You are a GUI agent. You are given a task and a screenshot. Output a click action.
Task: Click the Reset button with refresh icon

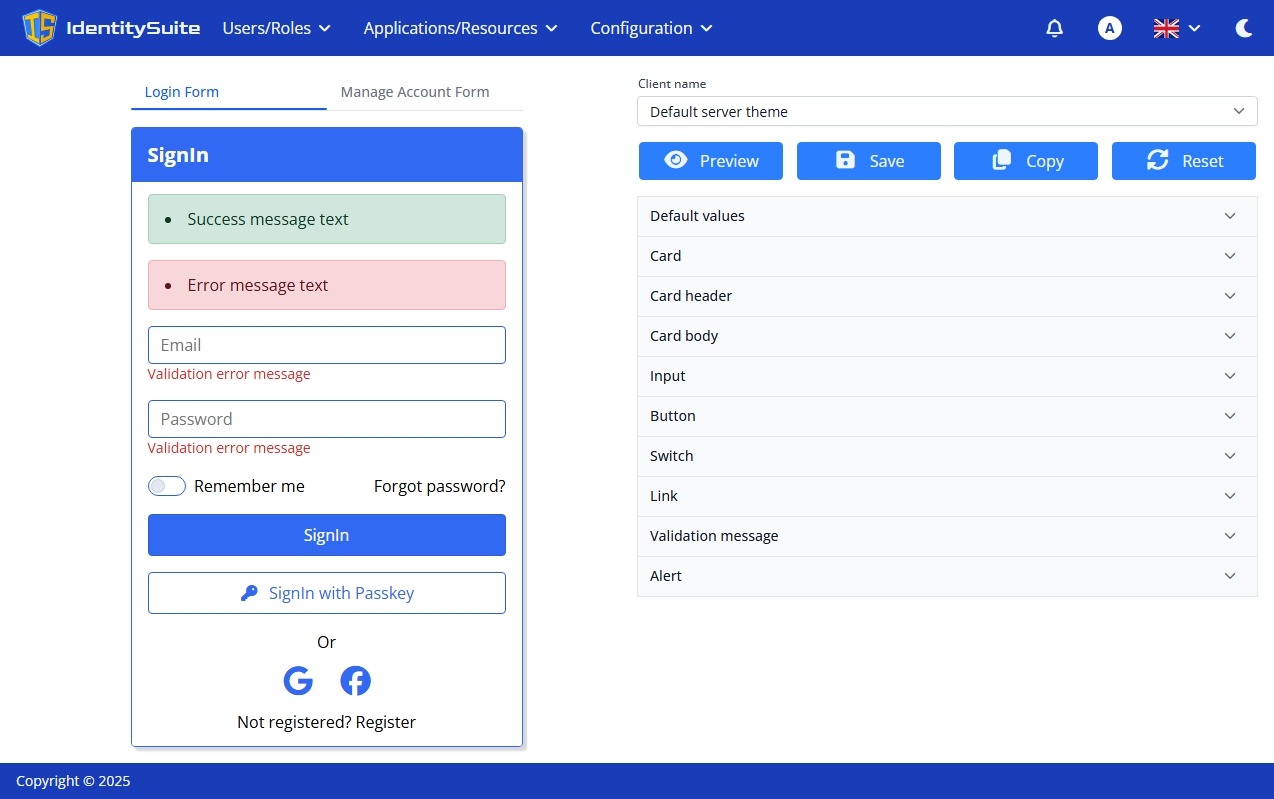click(x=1184, y=160)
